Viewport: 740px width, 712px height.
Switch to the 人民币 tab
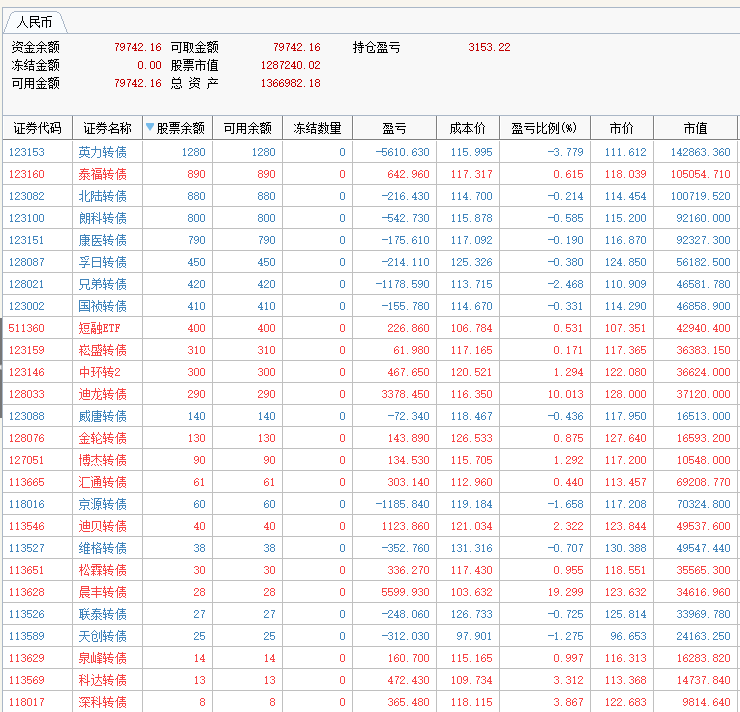coord(34,21)
